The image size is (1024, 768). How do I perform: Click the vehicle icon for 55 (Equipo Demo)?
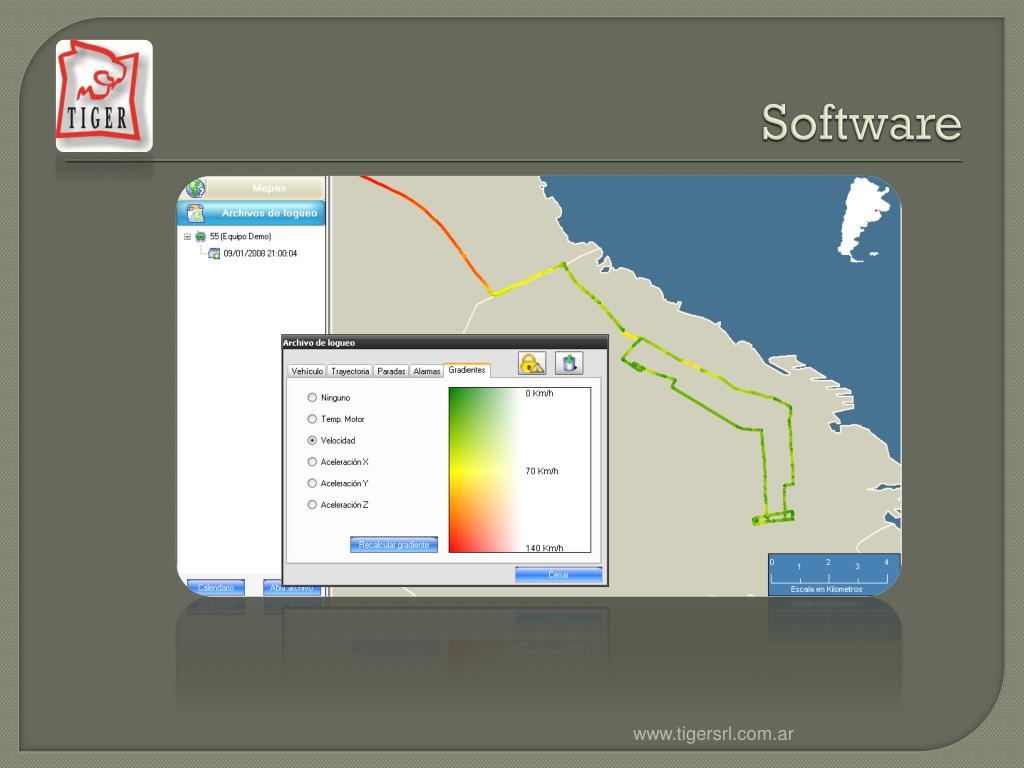point(200,236)
